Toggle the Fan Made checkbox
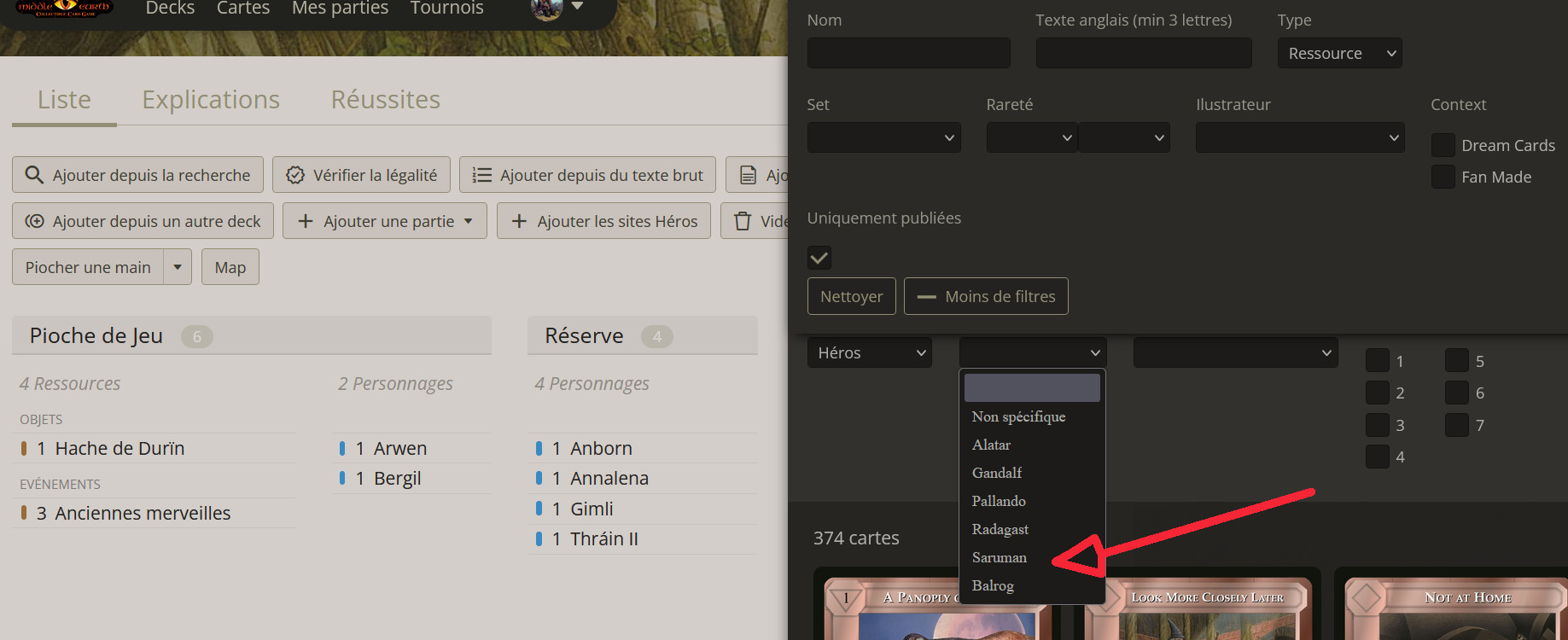This screenshot has height=640, width=1568. point(1443,177)
